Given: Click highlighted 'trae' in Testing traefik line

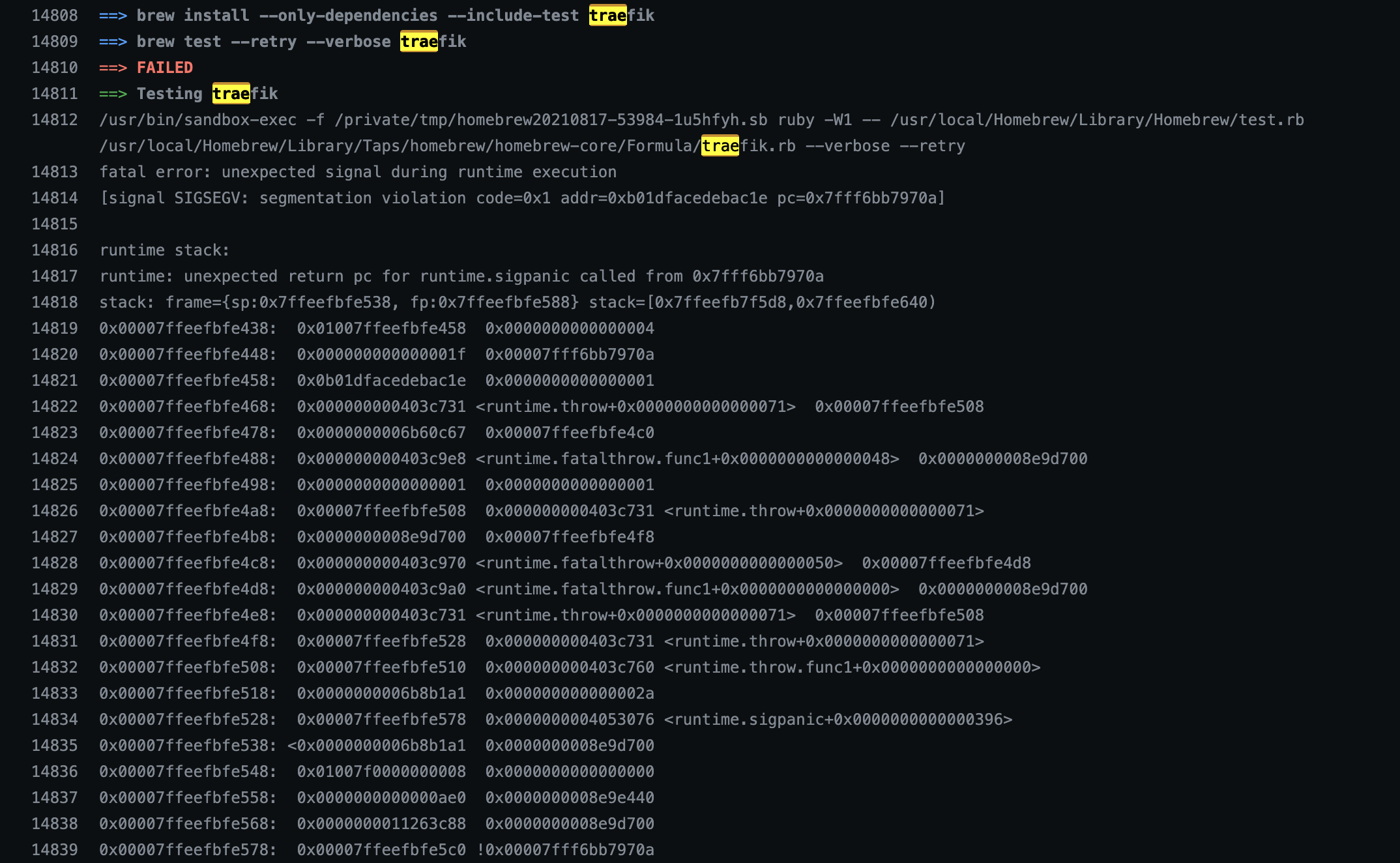Looking at the screenshot, I should pos(231,94).
